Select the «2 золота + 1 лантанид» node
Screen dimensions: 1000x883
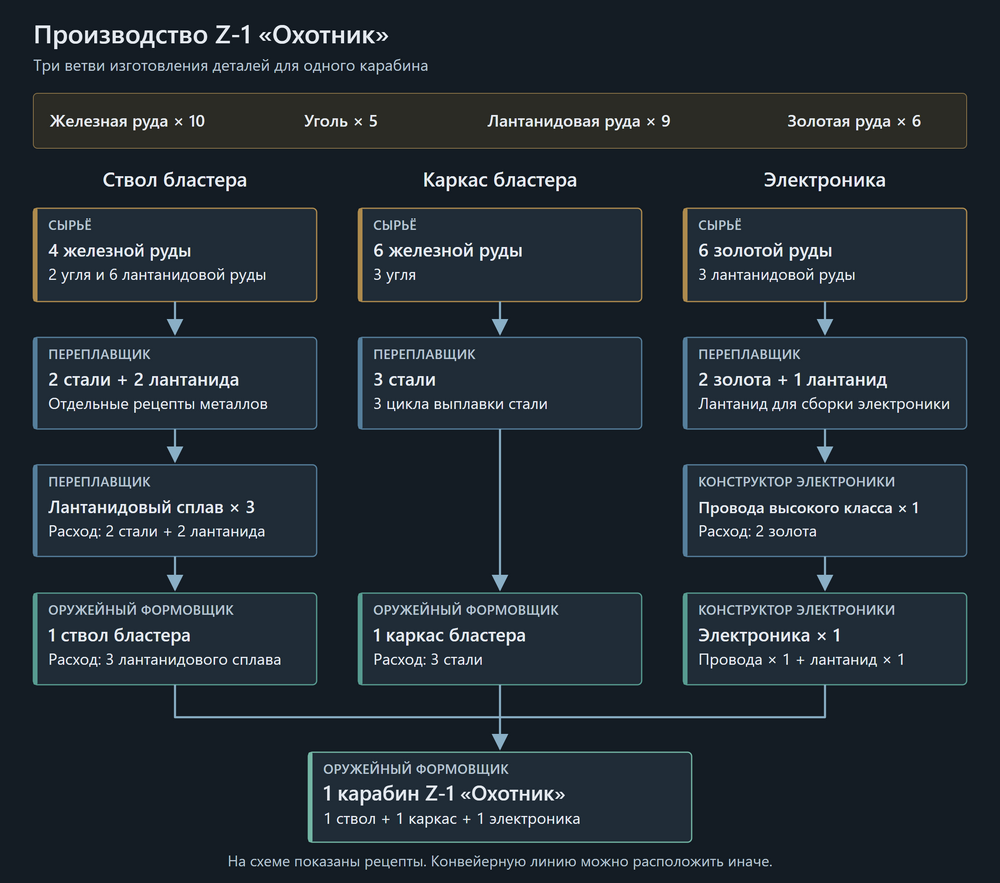coord(825,383)
